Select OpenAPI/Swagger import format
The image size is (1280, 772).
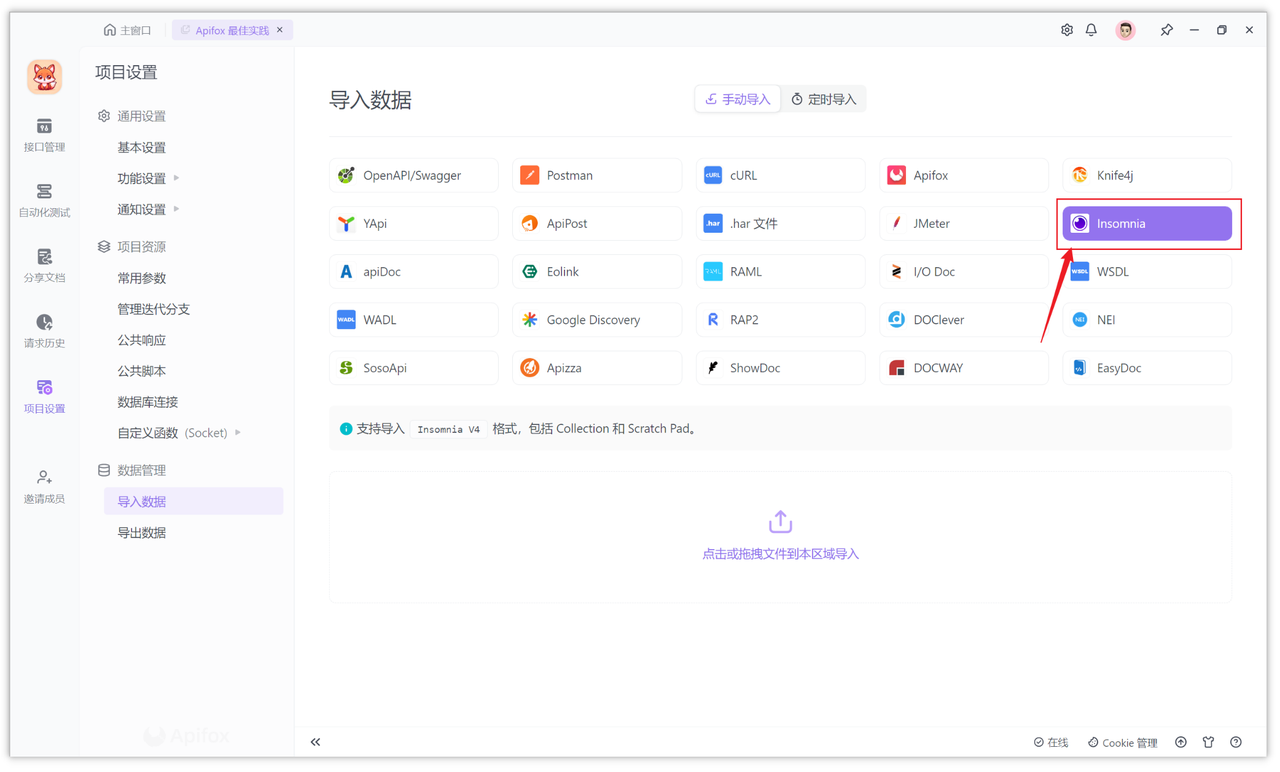(414, 175)
